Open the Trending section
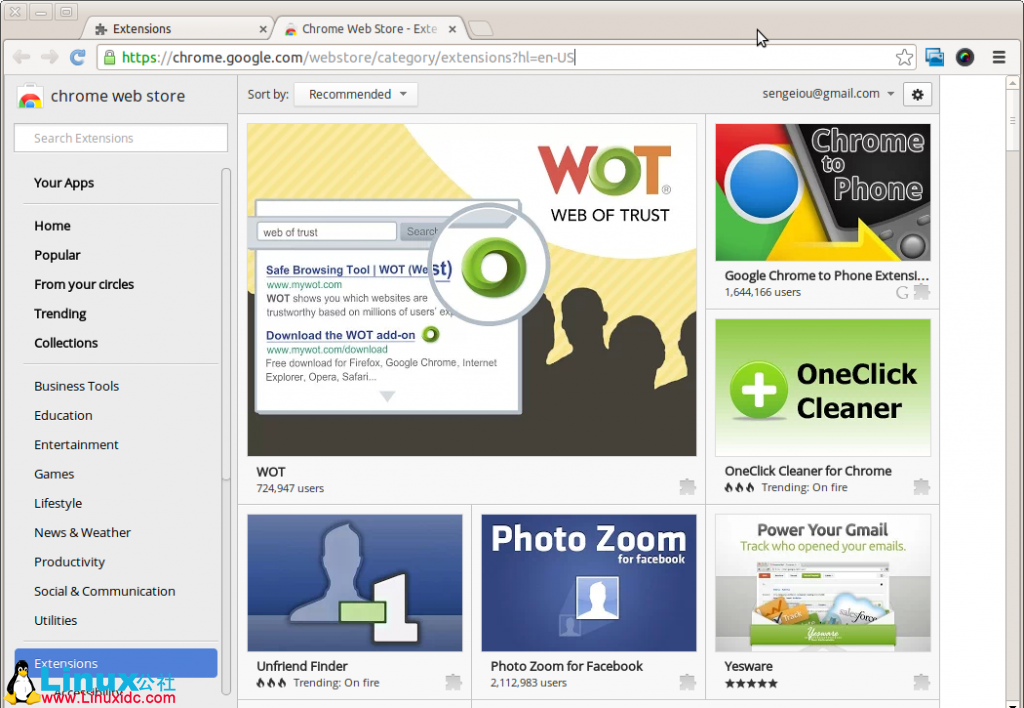 tap(60, 314)
